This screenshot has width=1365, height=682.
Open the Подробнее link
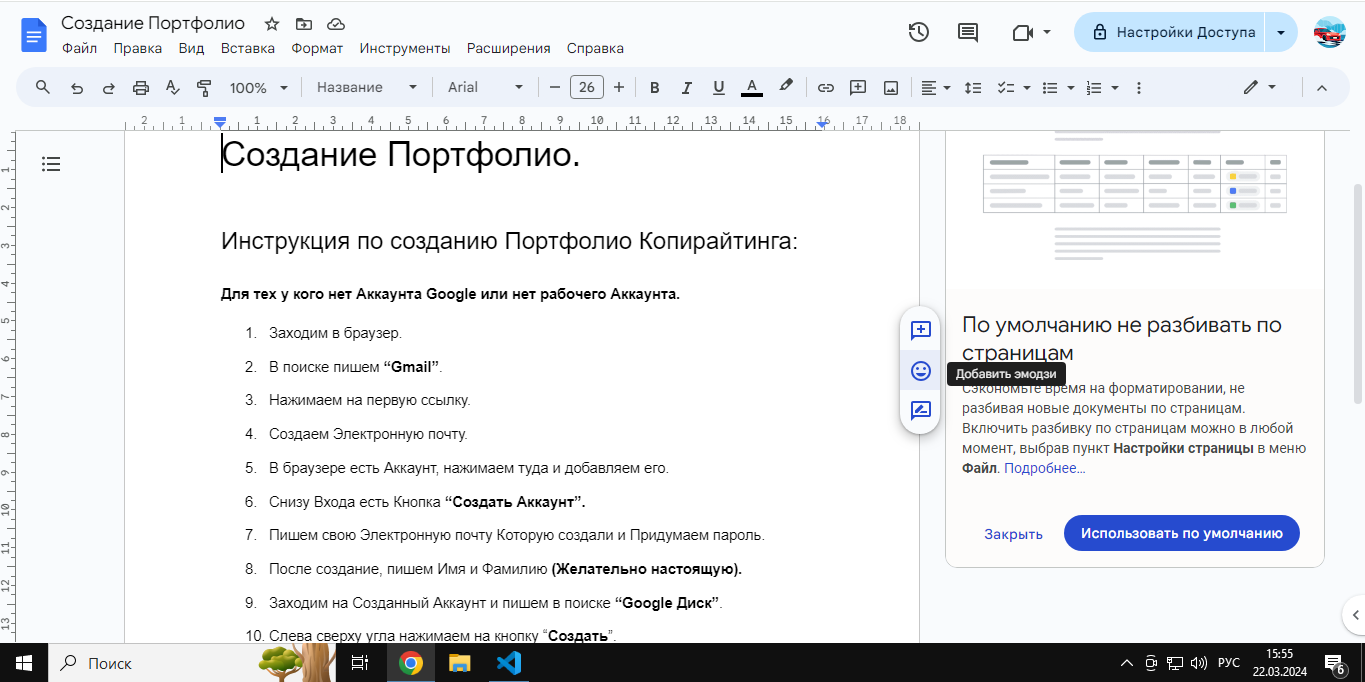click(1045, 468)
